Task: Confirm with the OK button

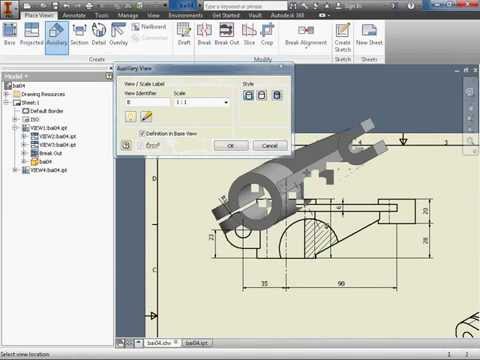Action: click(231, 146)
